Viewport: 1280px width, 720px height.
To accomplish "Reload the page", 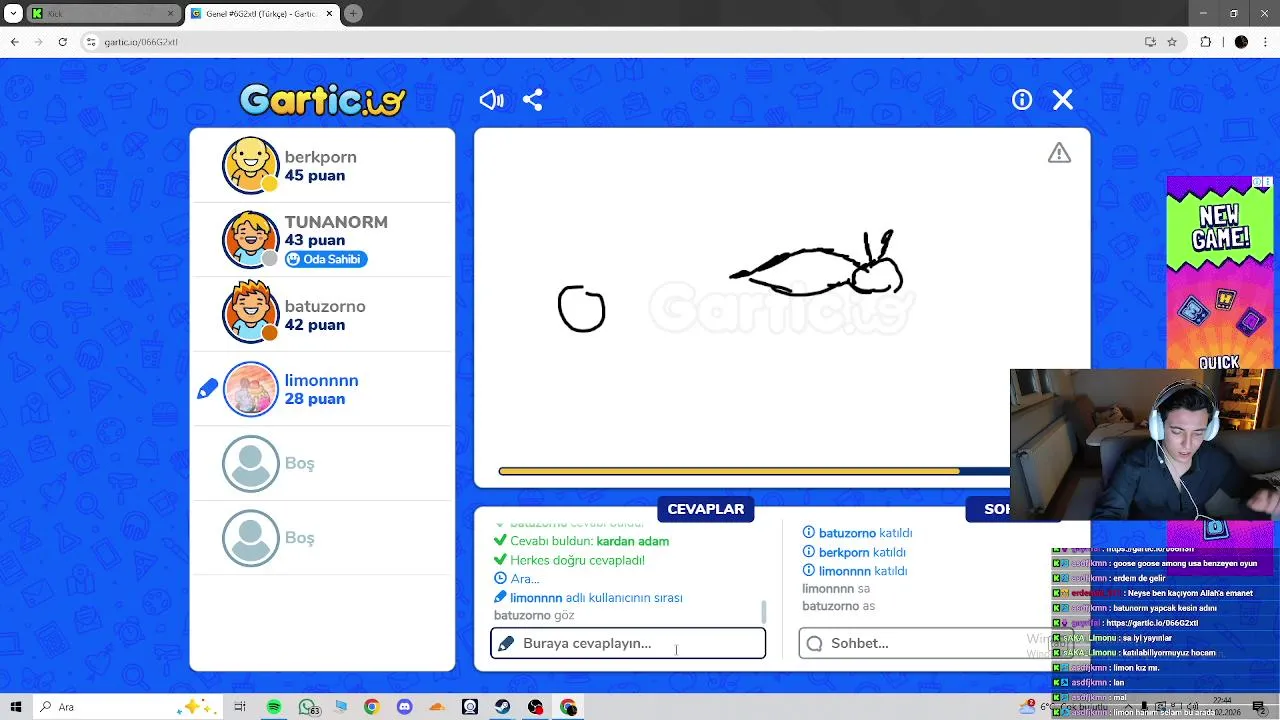I will tap(62, 42).
